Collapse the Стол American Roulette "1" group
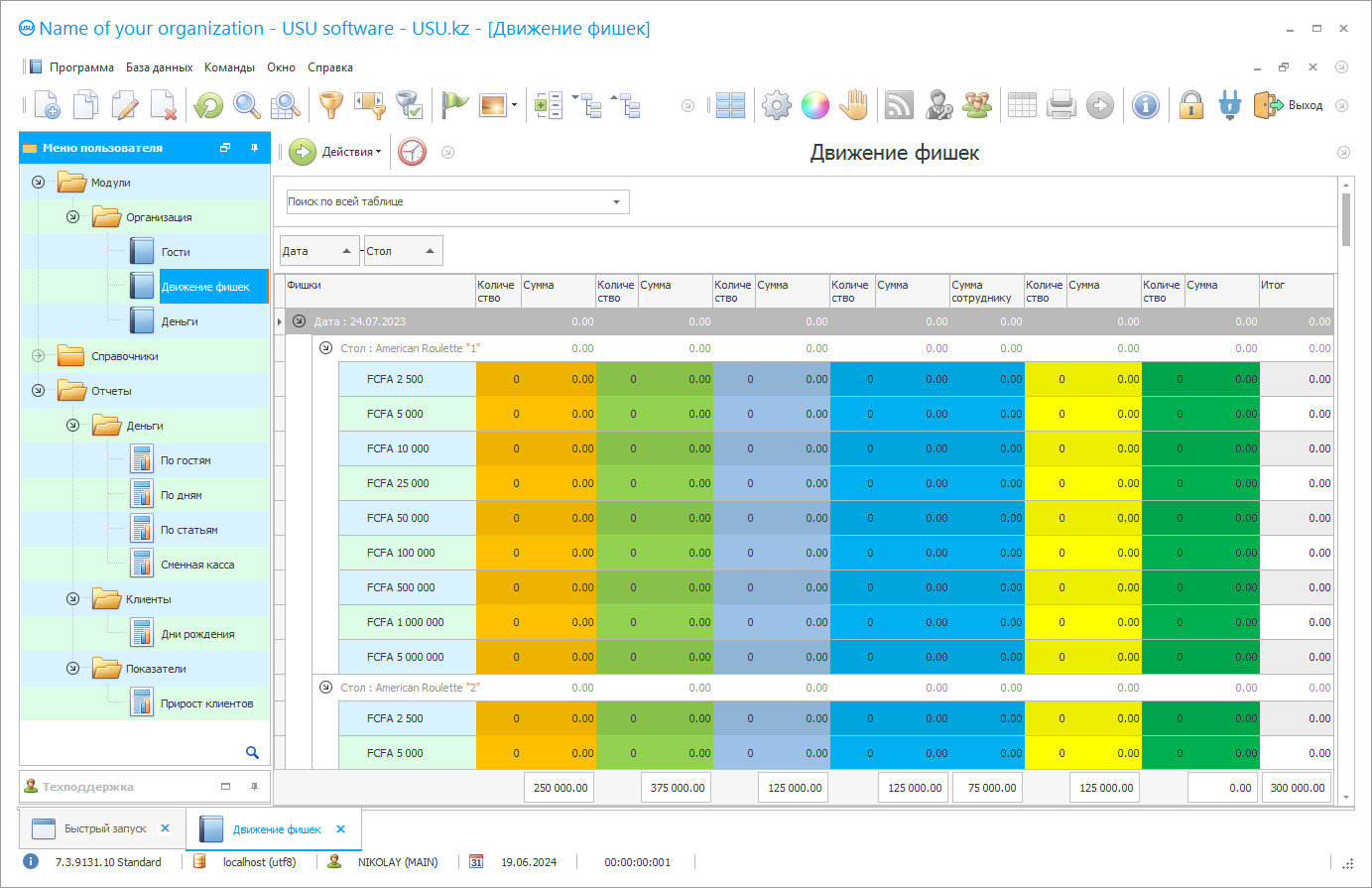This screenshot has height=888, width=1372. (325, 348)
